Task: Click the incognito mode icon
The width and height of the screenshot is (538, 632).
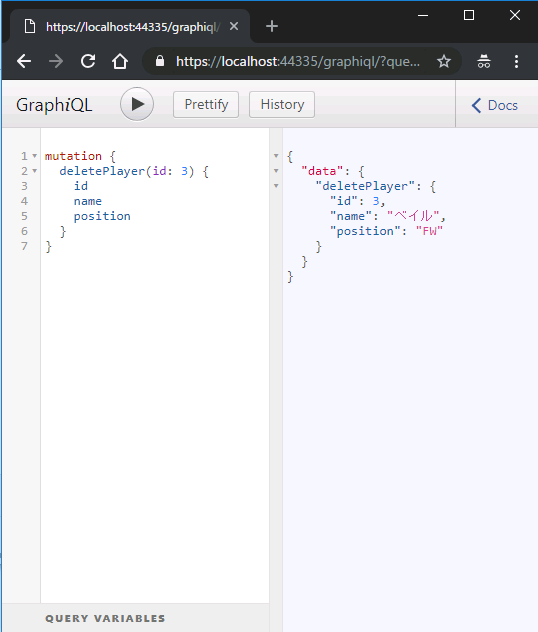Action: (484, 61)
